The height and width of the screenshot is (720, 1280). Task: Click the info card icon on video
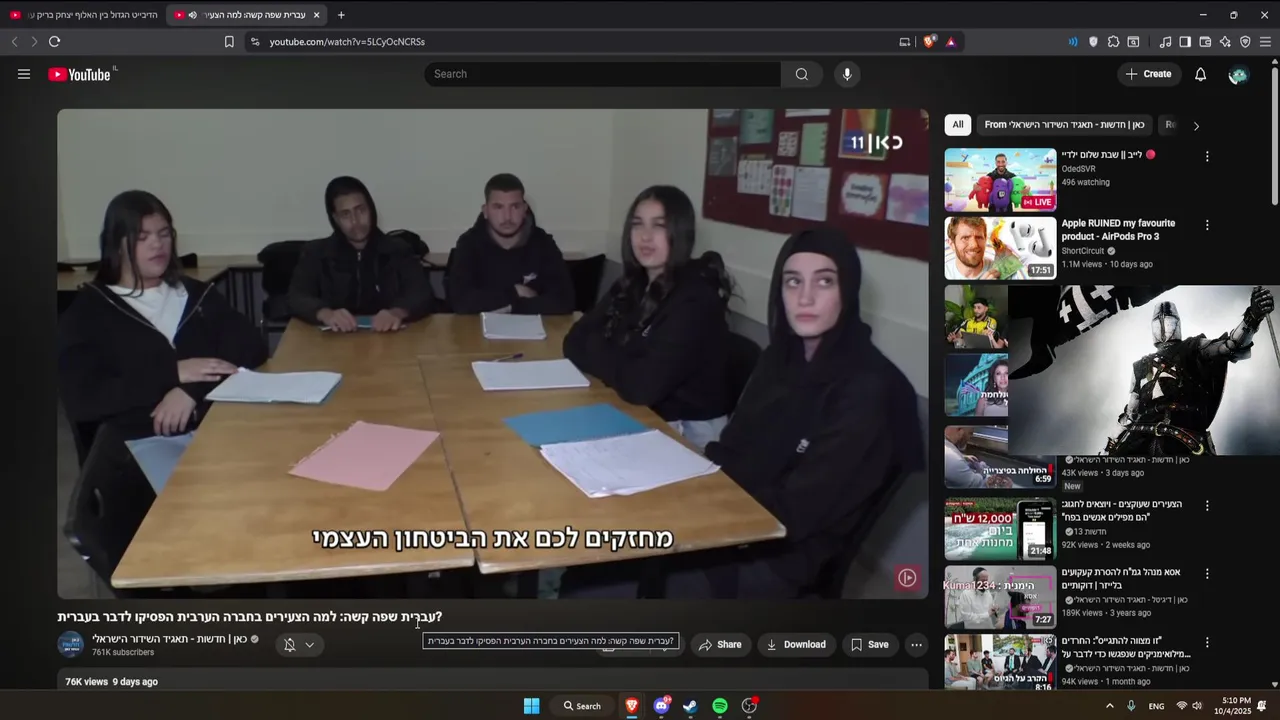(x=907, y=577)
